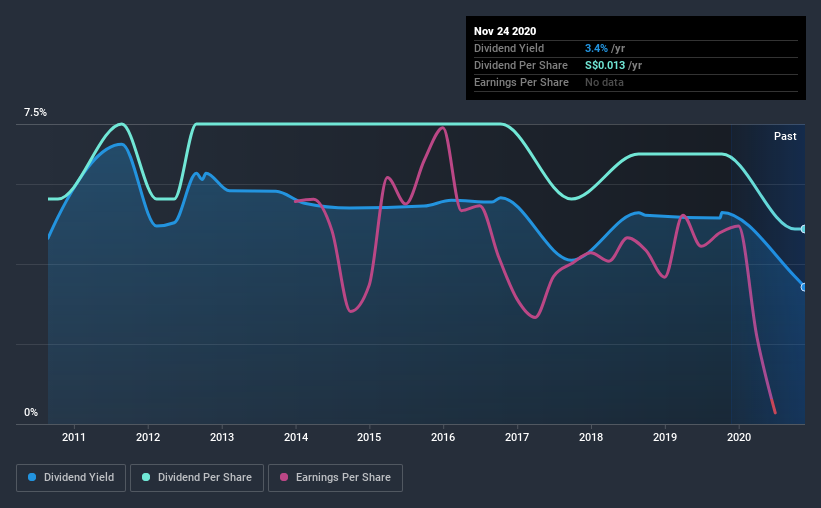Click the pink Earnings Per Share legend dot
This screenshot has height=508, width=821.
284,477
